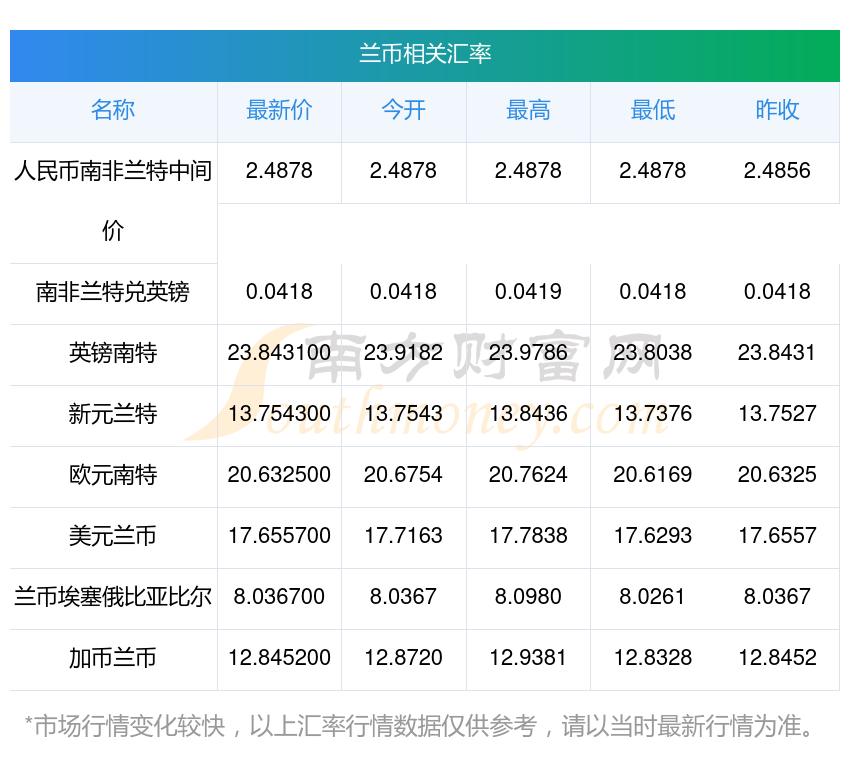Viewport: 850px width, 757px height.
Task: Open the 加币兰币 row name
Action: pos(113,658)
